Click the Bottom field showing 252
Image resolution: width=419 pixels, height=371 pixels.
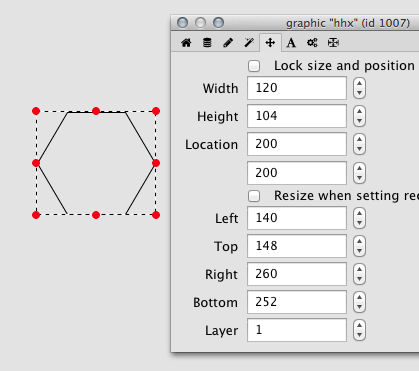tap(297, 302)
